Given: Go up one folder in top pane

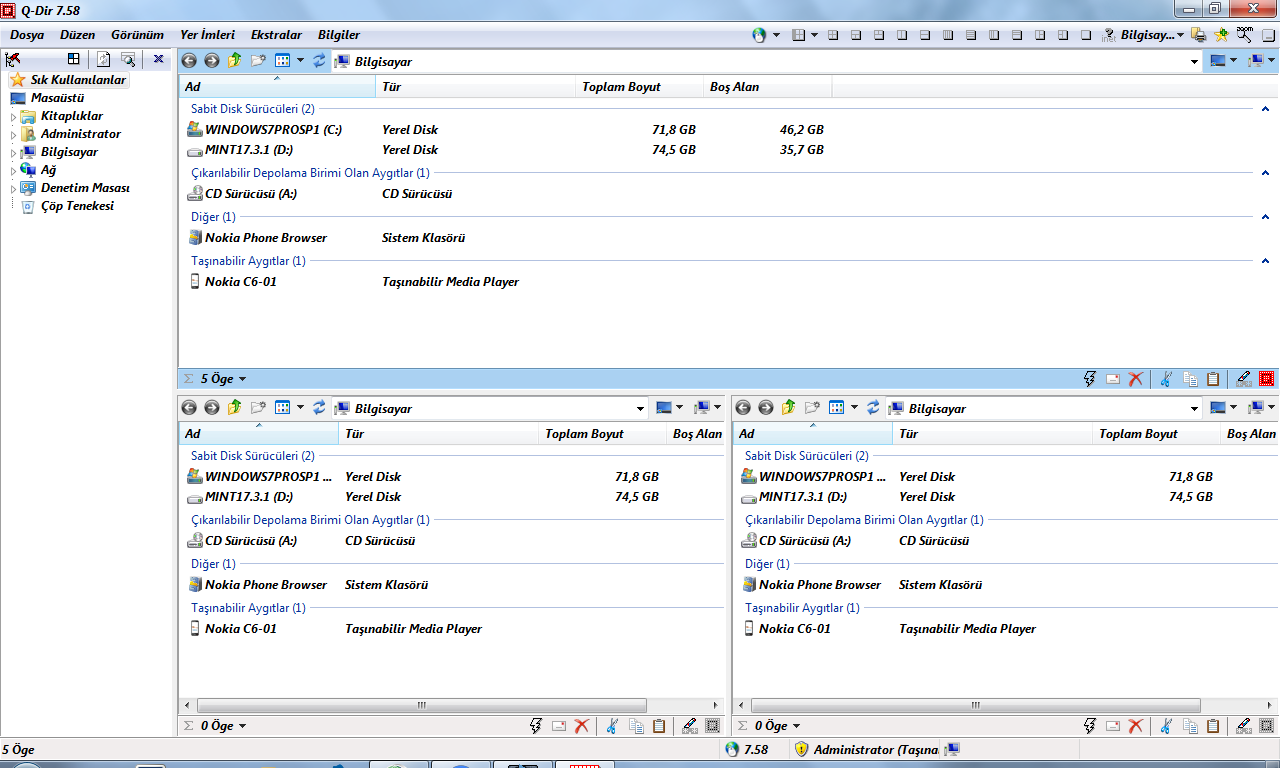Looking at the screenshot, I should pyautogui.click(x=234, y=61).
